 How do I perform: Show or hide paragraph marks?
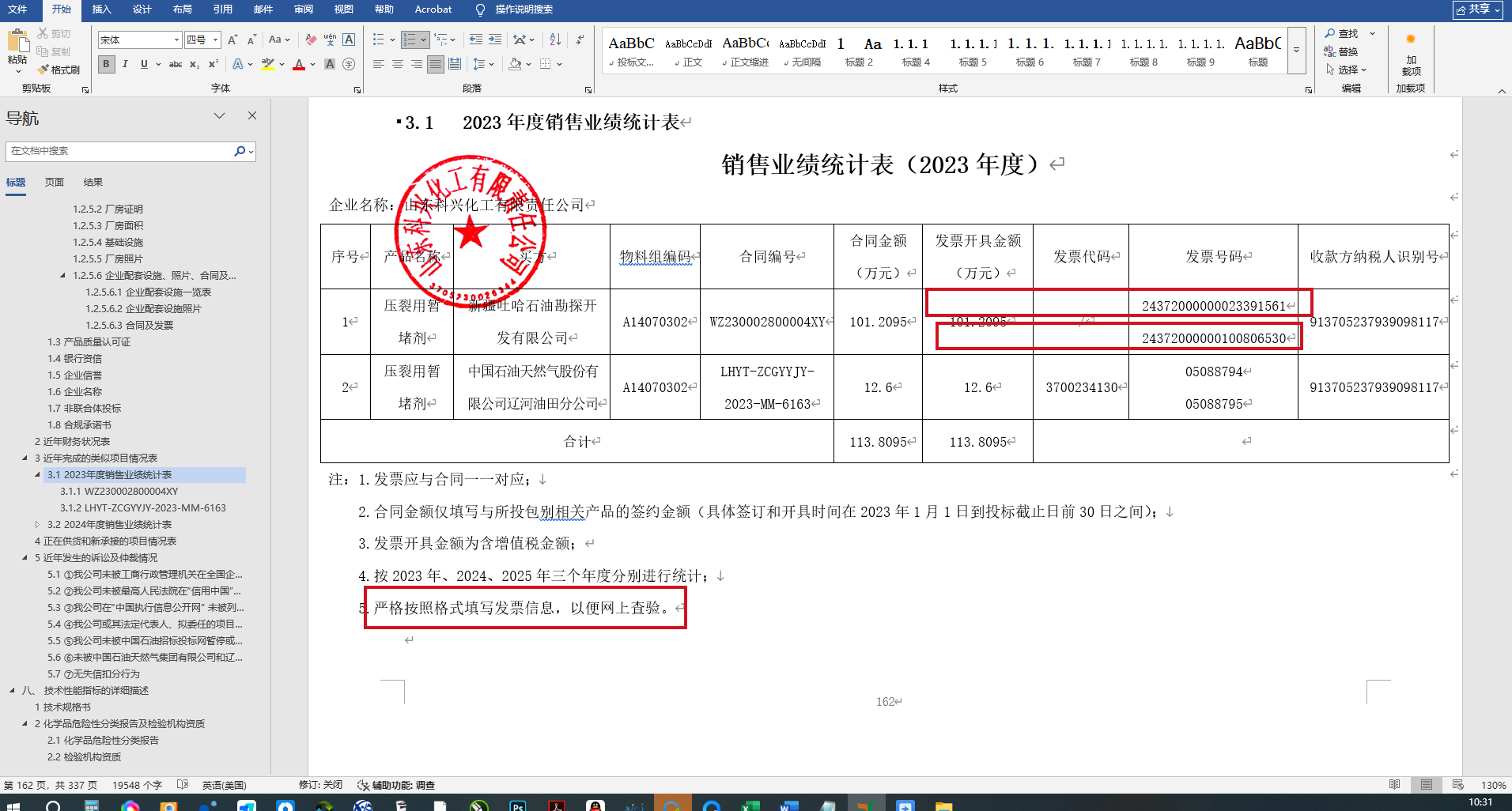pyautogui.click(x=580, y=40)
